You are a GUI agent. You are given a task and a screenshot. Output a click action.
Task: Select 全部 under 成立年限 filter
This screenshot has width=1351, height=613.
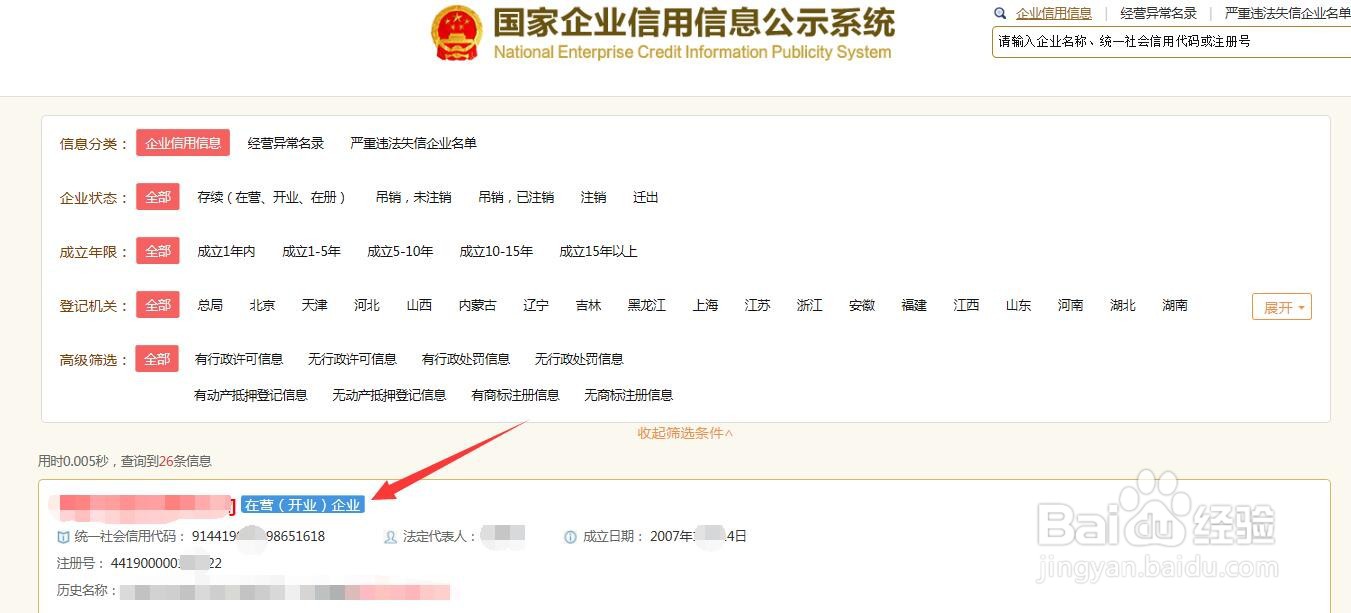pos(158,251)
